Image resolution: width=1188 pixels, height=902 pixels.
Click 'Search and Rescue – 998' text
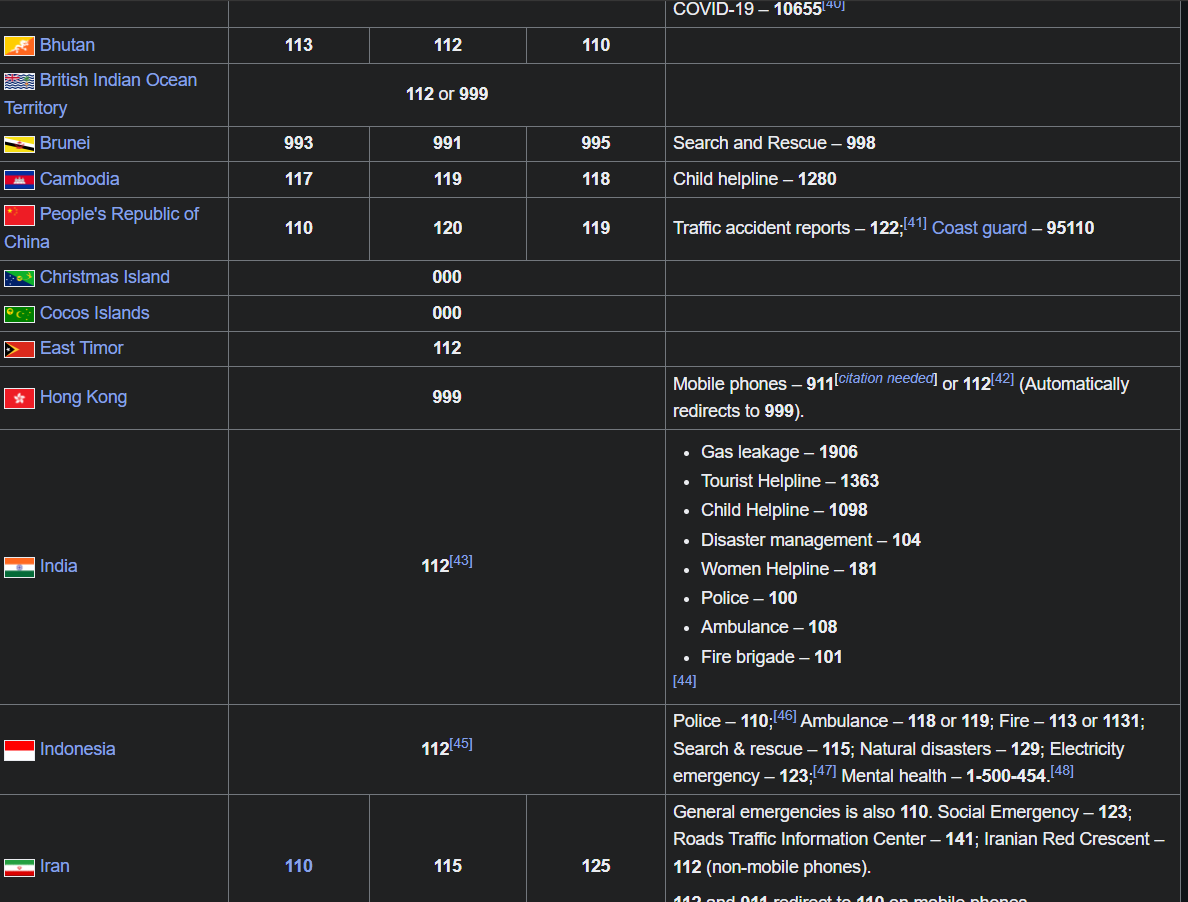(774, 143)
